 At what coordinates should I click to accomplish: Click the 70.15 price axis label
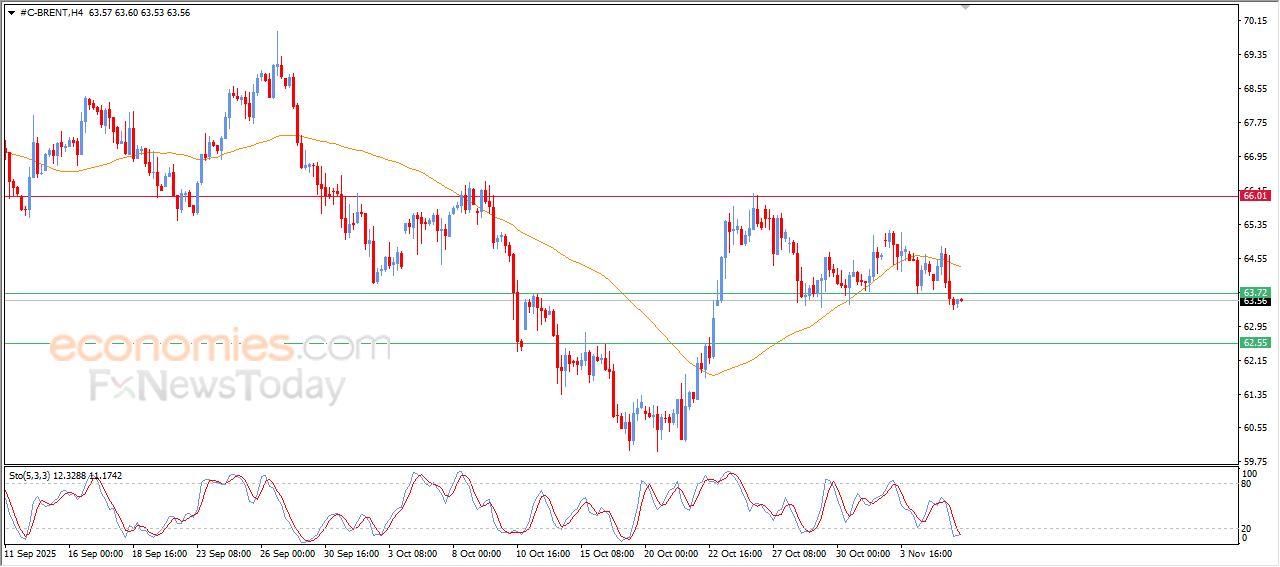[1254, 21]
